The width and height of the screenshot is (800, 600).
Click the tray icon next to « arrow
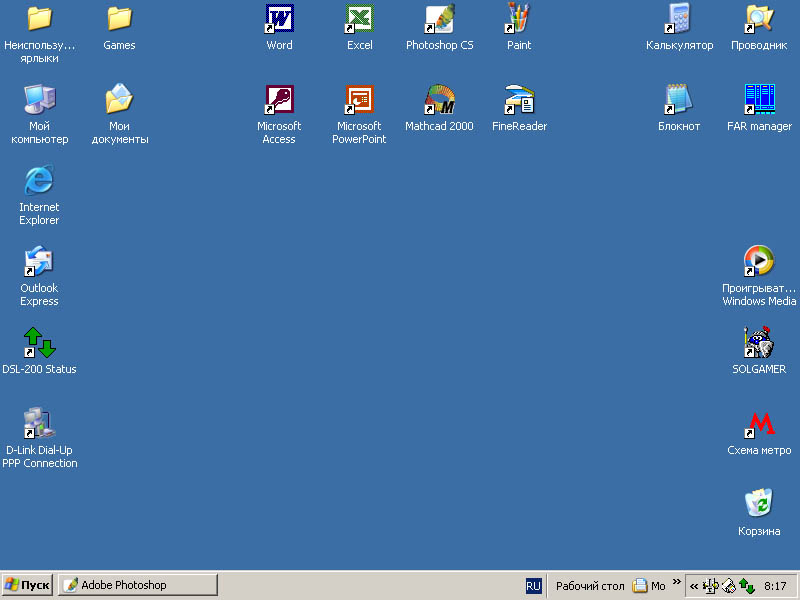711,586
